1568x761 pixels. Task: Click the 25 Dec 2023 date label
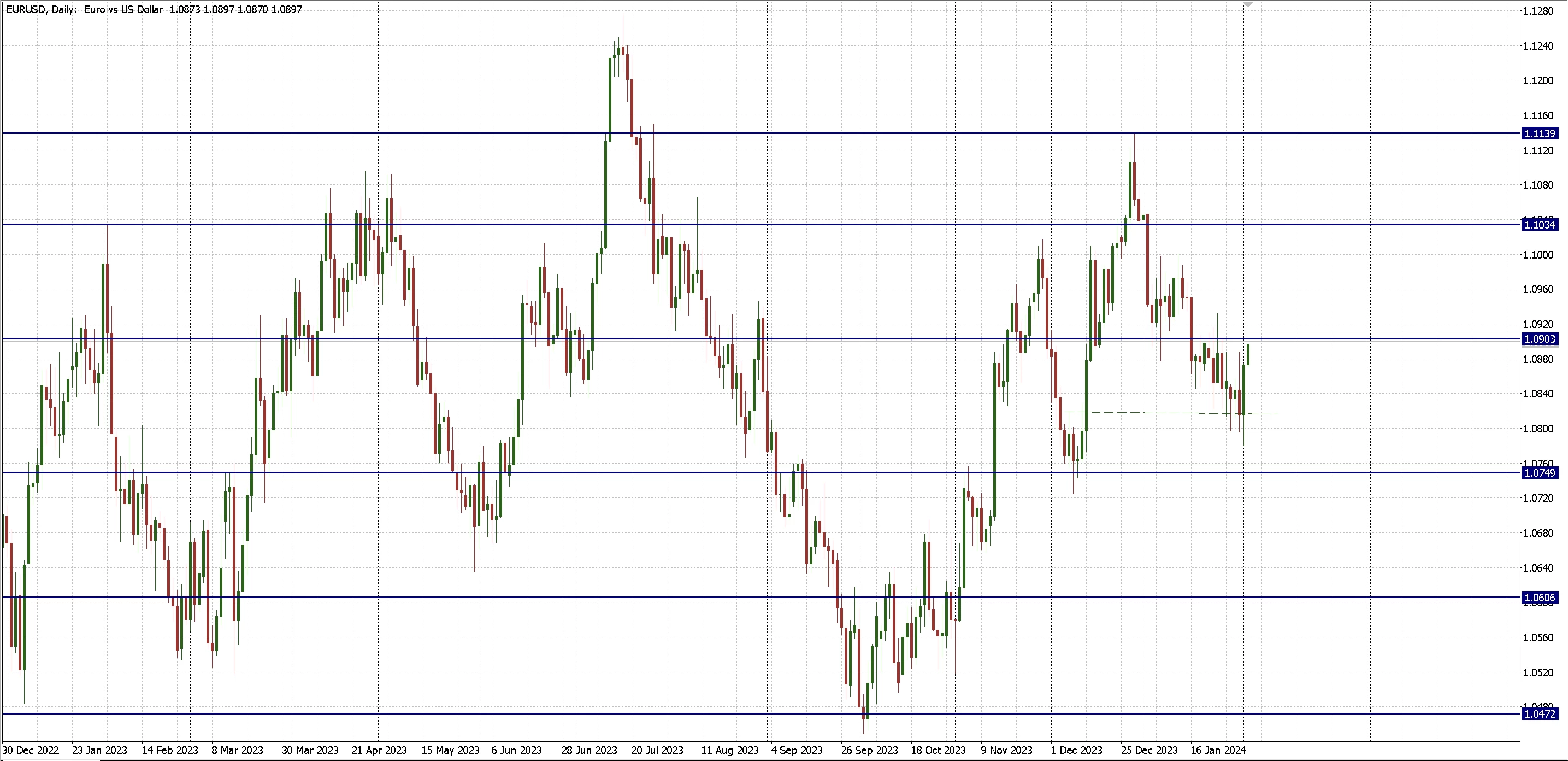pyautogui.click(x=1149, y=751)
